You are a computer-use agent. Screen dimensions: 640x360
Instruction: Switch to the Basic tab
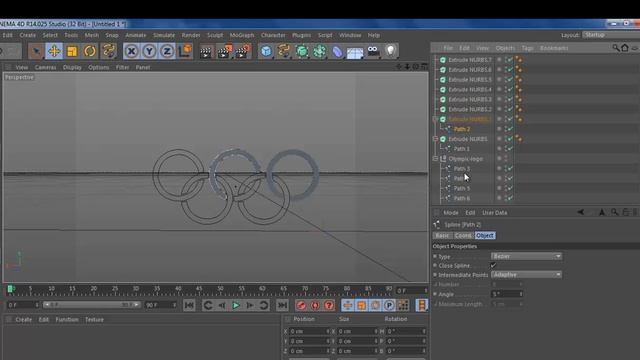442,236
